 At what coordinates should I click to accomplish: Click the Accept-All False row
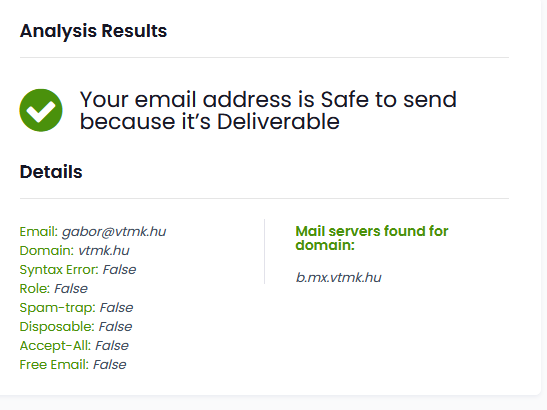74,346
